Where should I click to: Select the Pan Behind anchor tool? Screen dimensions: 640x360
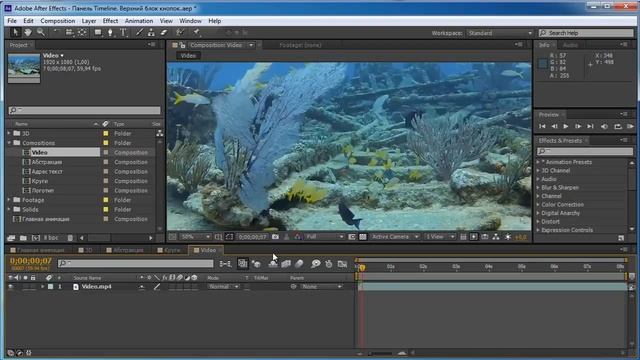82,32
